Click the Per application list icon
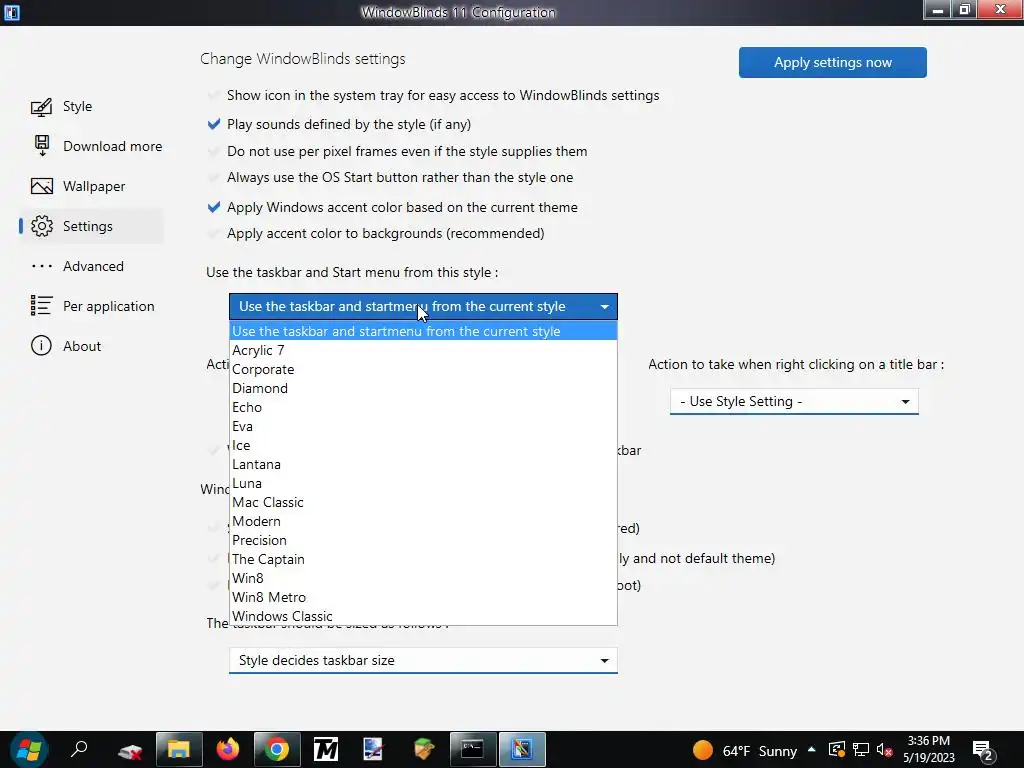The height and width of the screenshot is (768, 1024). pyautogui.click(x=42, y=306)
